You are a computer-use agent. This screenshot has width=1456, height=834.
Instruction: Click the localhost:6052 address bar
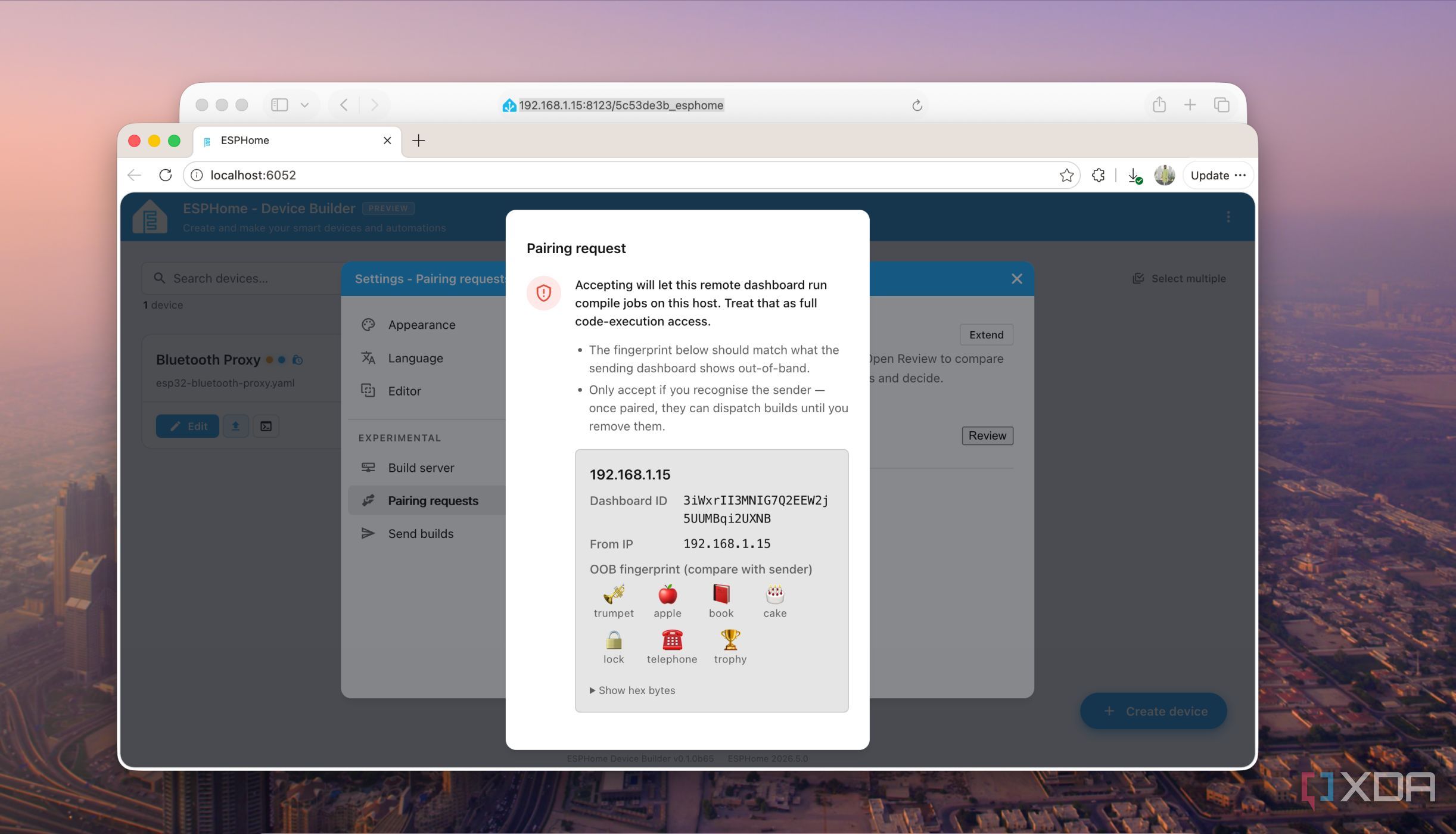[631, 175]
